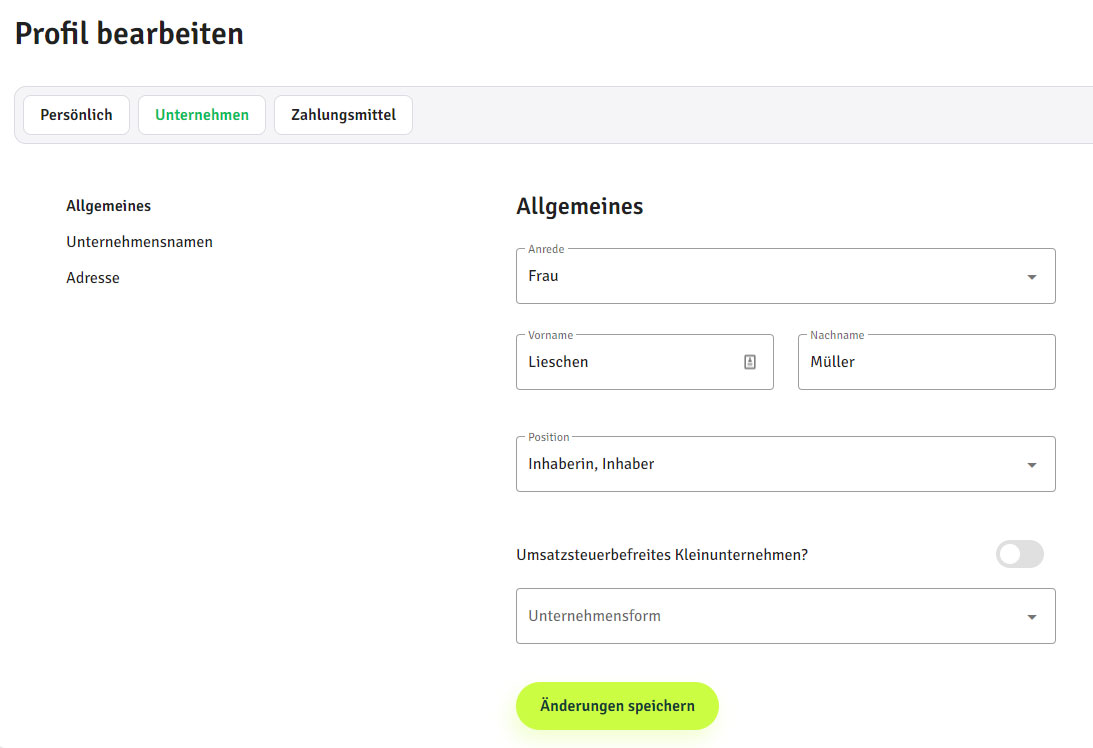Click into the Nachname field with 'Müller'
The width and height of the screenshot is (1093, 748).
(x=925, y=362)
